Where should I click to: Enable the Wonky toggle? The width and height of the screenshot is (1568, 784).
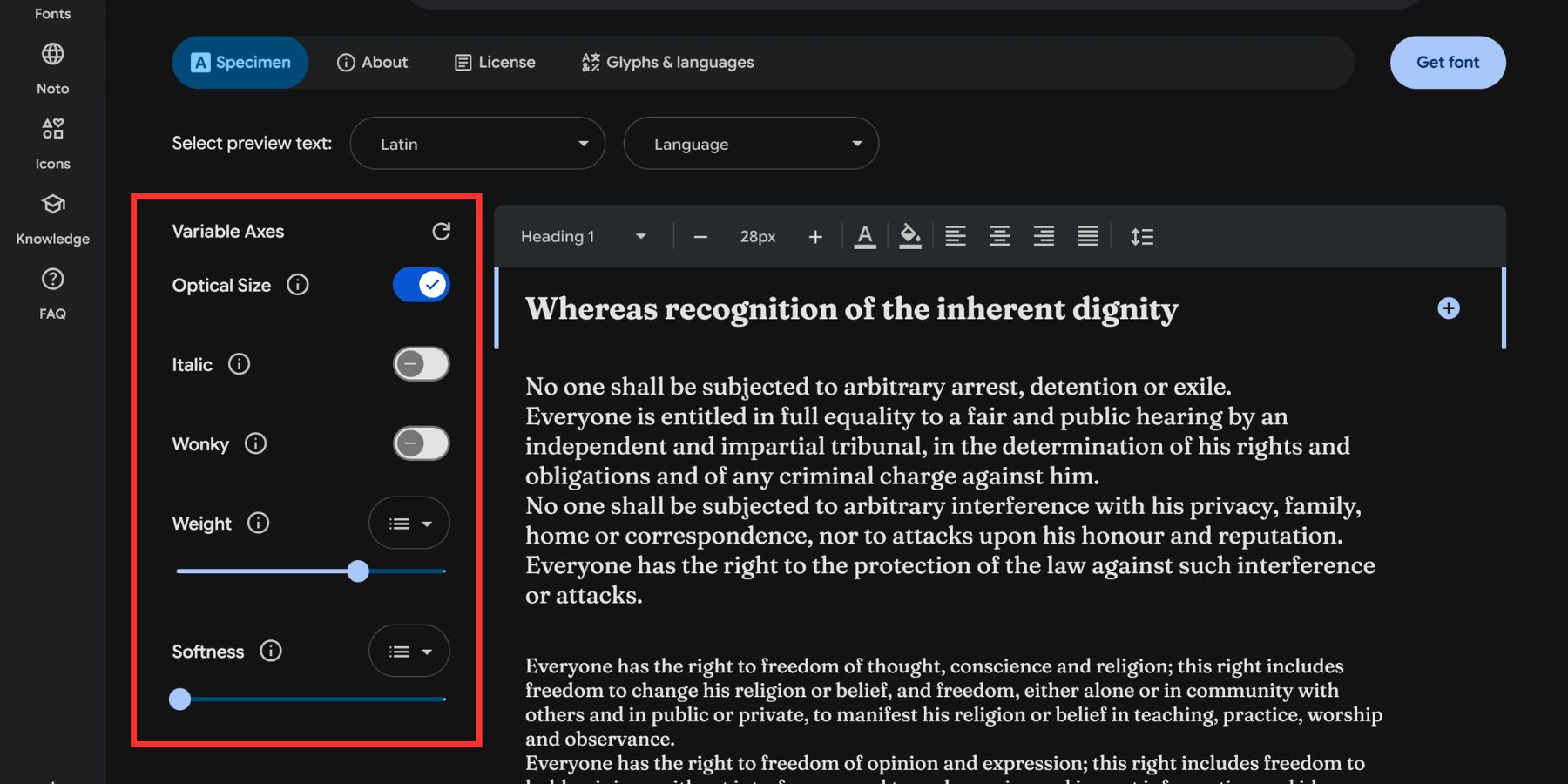422,443
